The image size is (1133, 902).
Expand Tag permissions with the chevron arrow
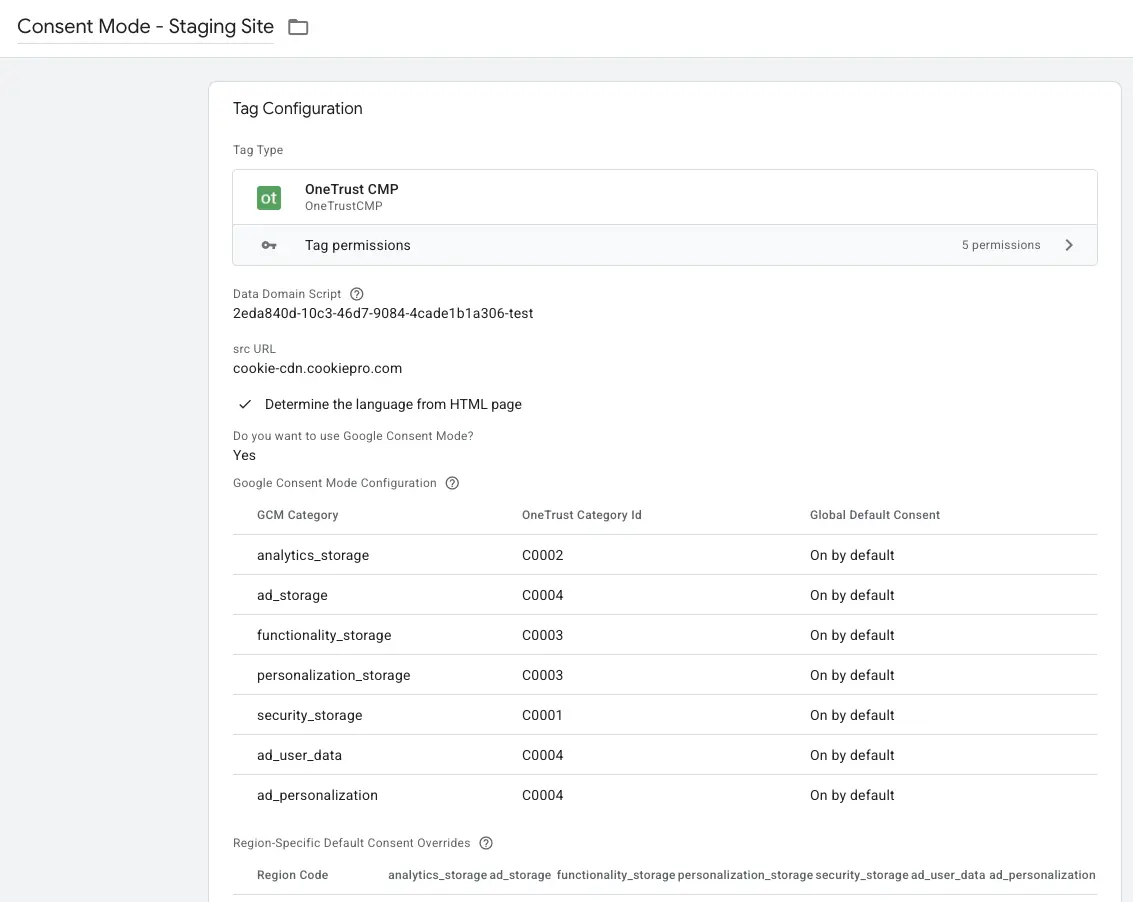click(1069, 245)
